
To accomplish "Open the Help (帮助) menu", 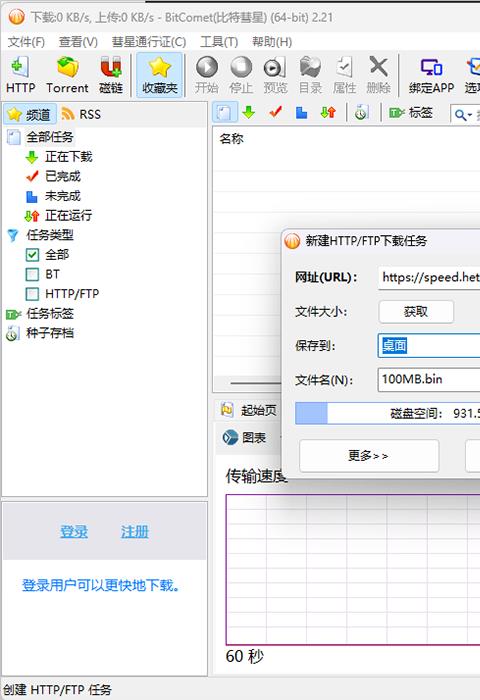I will 271,42.
